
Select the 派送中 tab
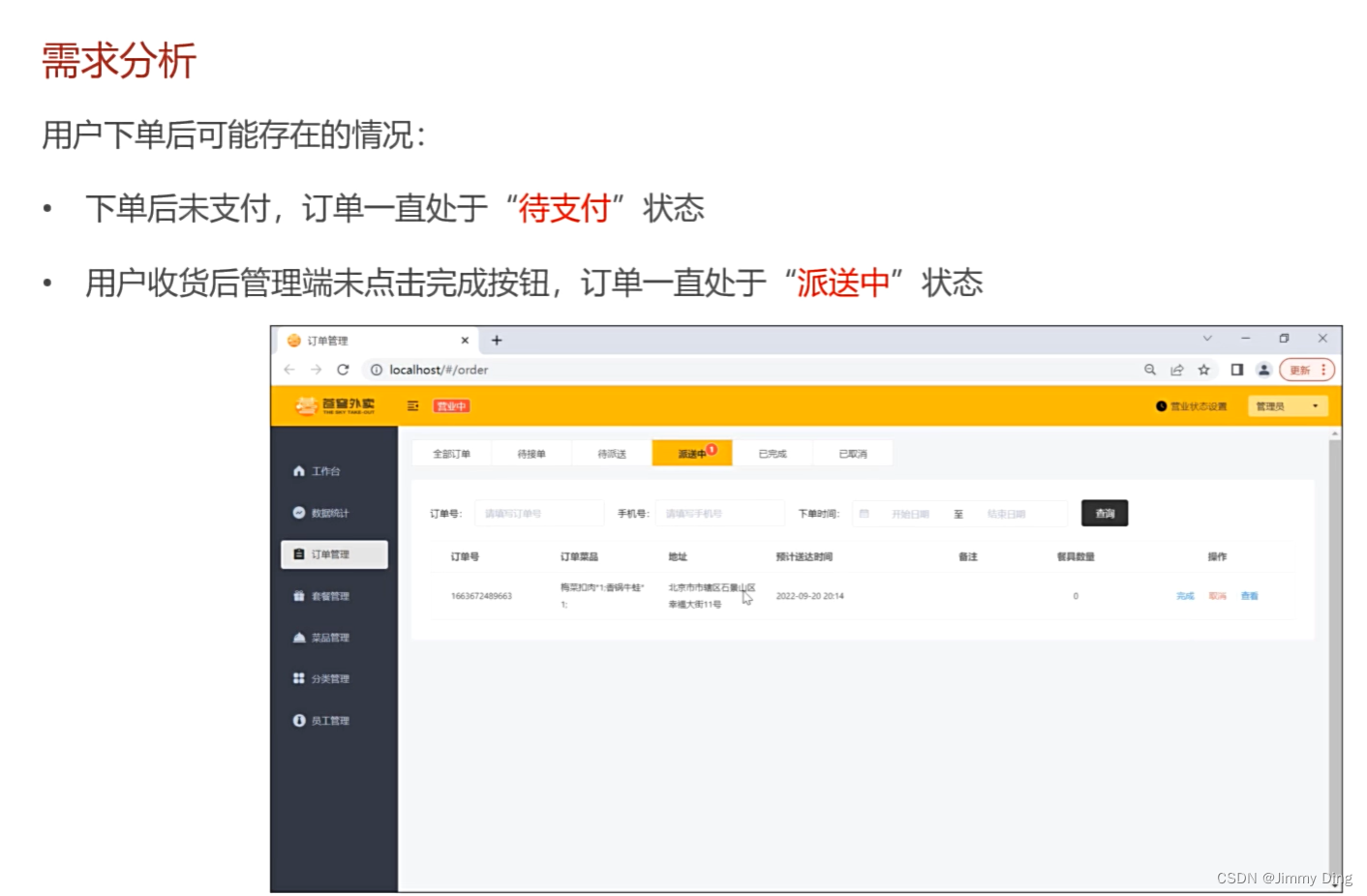(x=692, y=454)
